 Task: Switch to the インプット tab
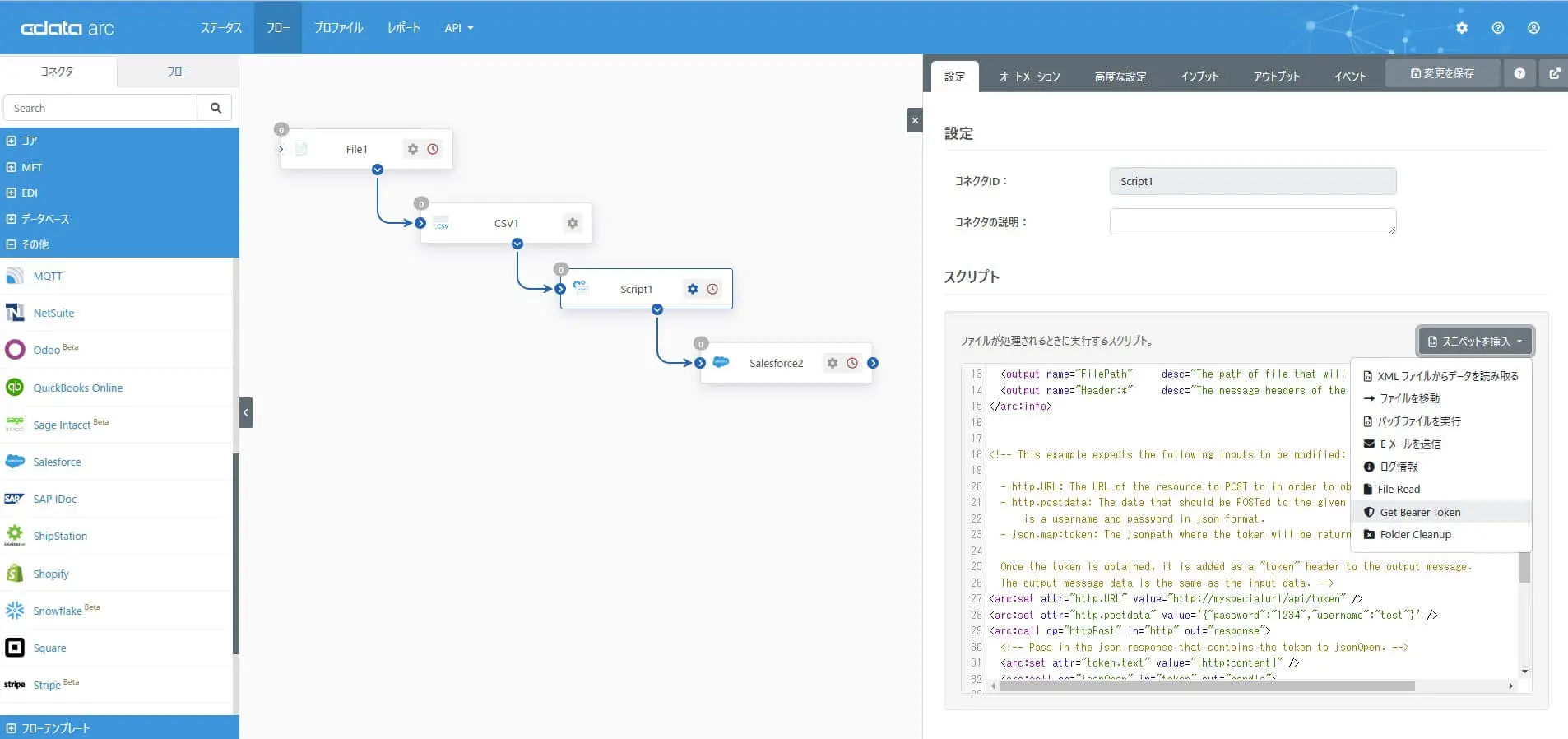(x=1199, y=77)
